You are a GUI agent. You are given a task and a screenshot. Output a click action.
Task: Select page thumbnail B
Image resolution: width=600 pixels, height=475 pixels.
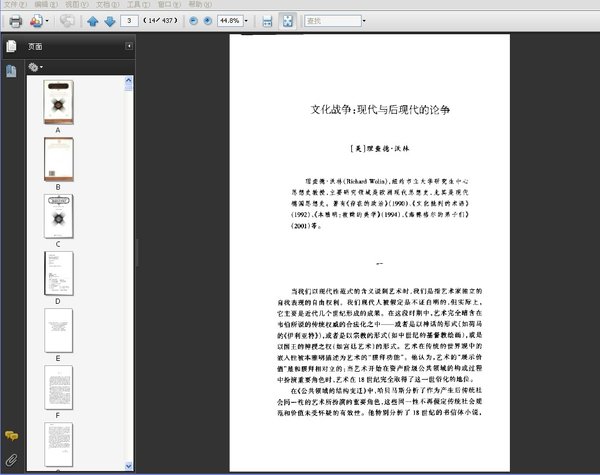(59, 159)
